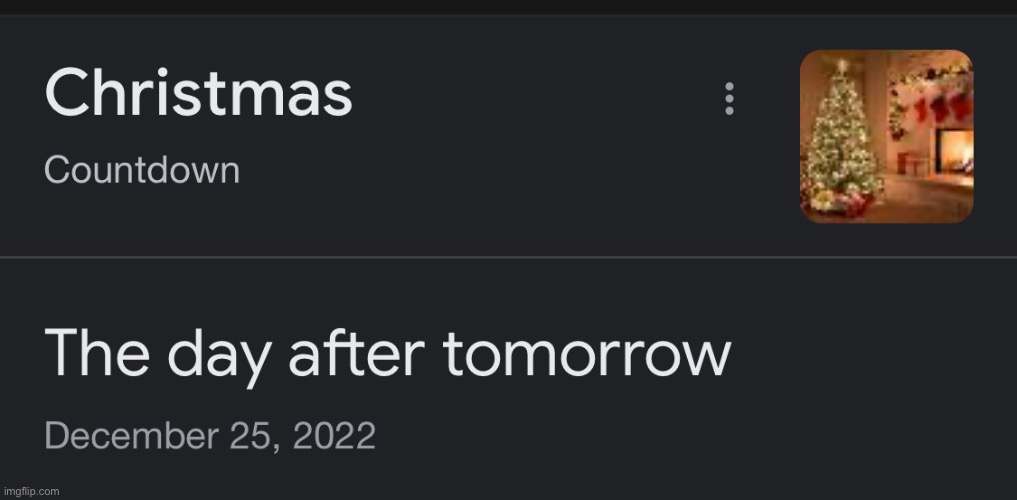Click the word 'tomorrow' in the result
The width and height of the screenshot is (1017, 500).
(587, 353)
